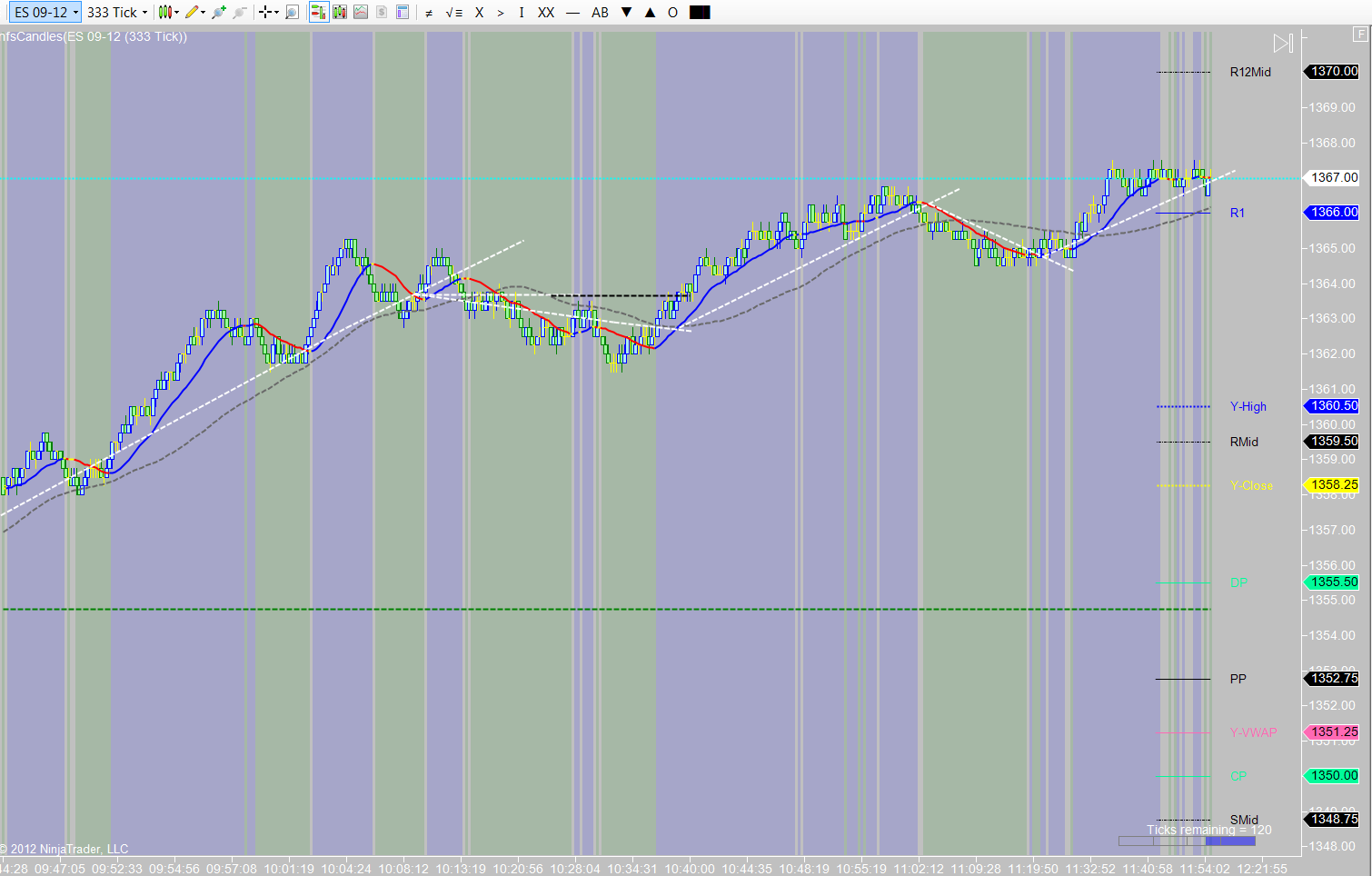Open the Indicators icon in toolbar
This screenshot has width=1372, height=876.
click(340, 13)
